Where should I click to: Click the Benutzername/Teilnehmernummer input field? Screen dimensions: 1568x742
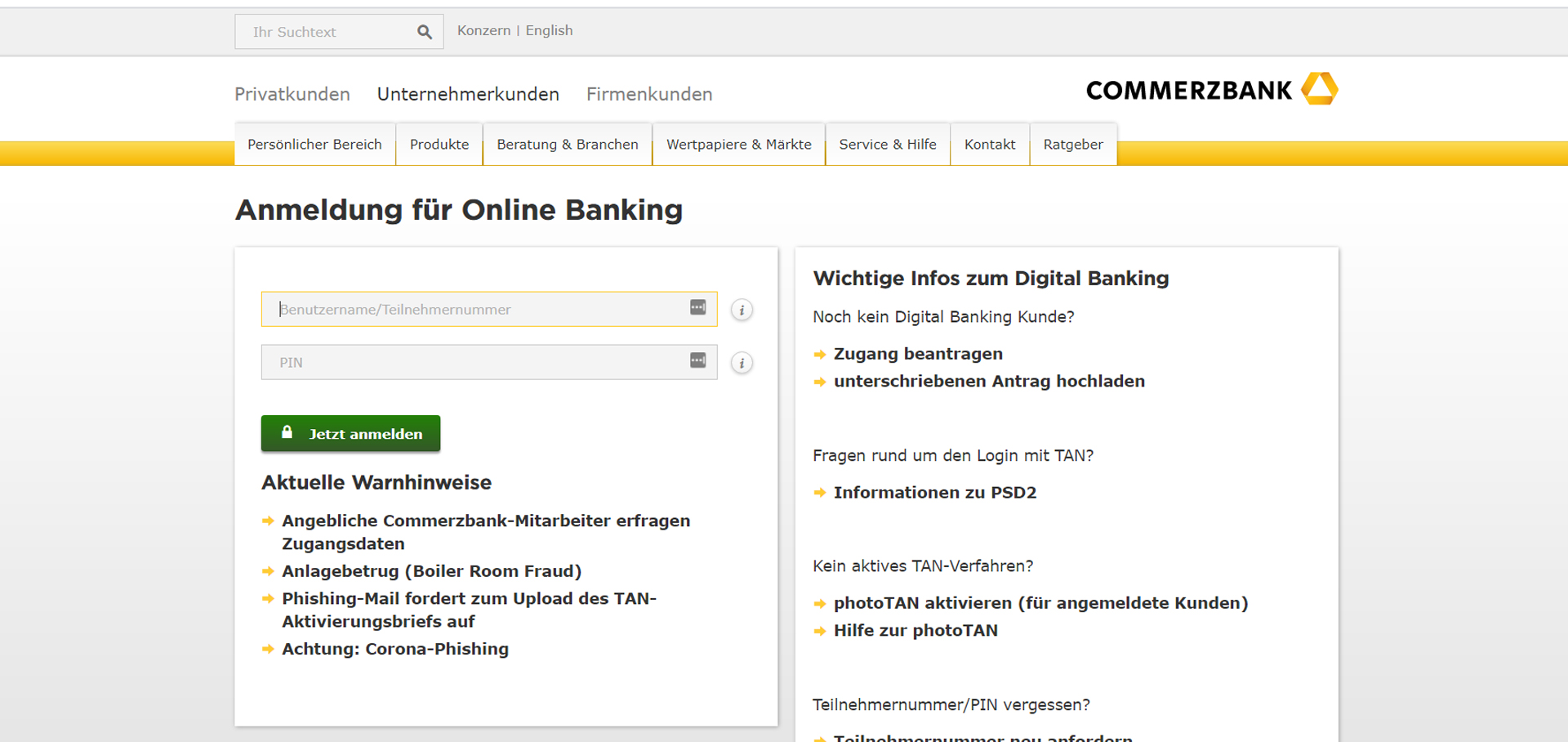489,309
